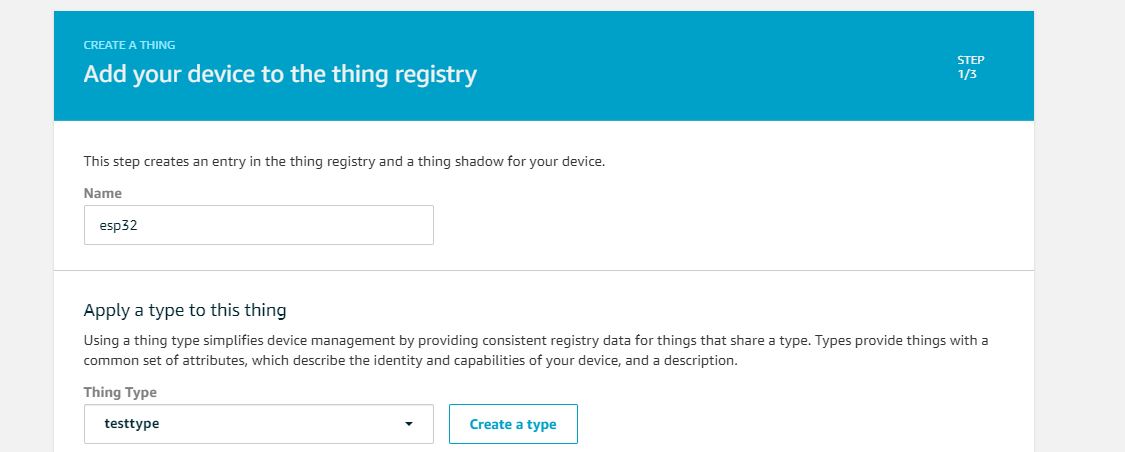Viewport: 1125px width, 452px height.
Task: Click the 'Add your device to the thing registry' heading
Action: coord(280,75)
